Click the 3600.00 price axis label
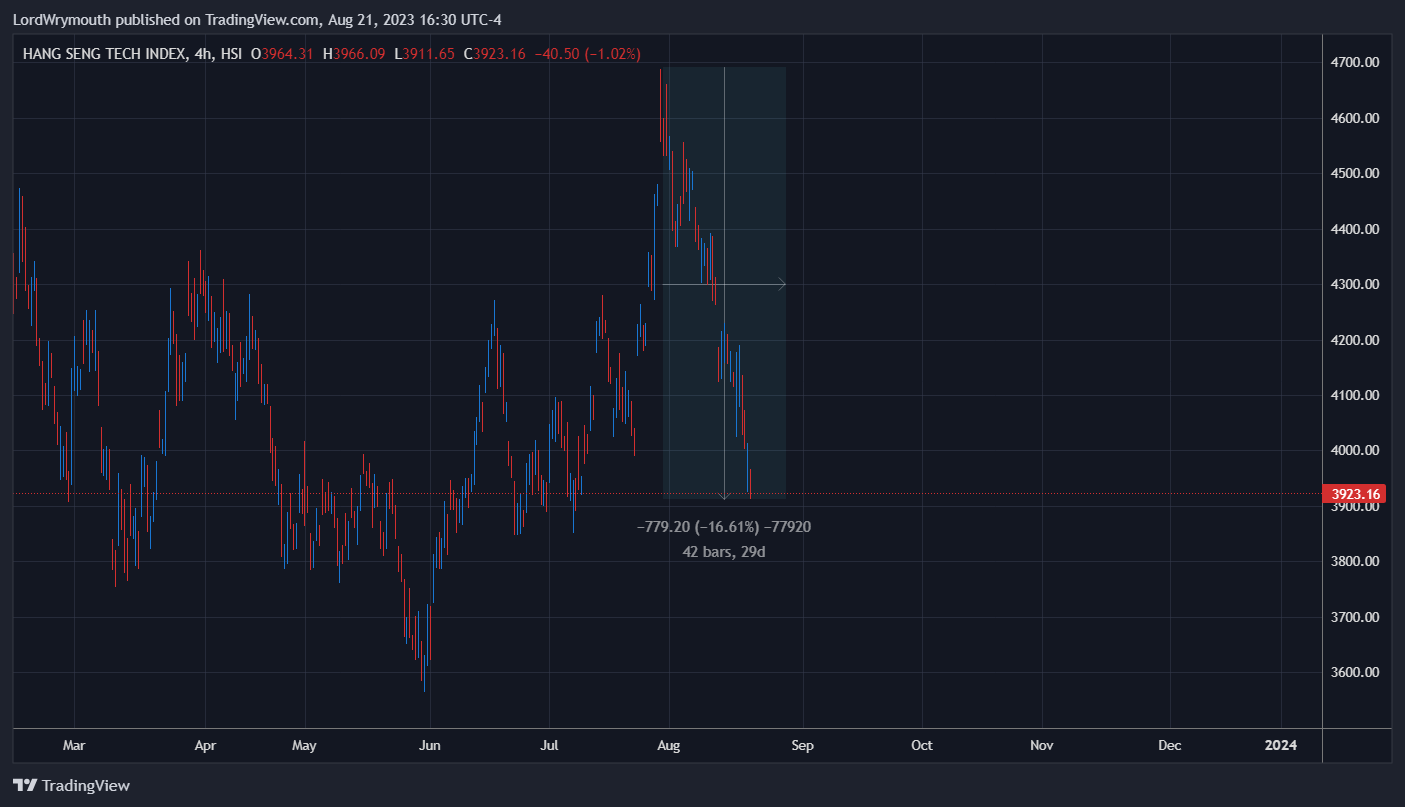Image resolution: width=1405 pixels, height=807 pixels. click(1356, 673)
